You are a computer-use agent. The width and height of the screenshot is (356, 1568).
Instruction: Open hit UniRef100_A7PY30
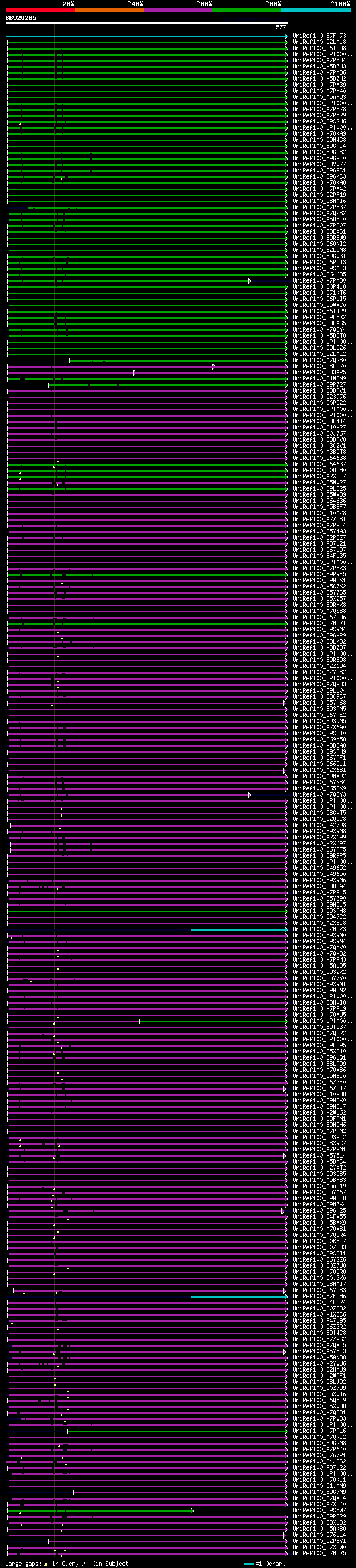pos(319,280)
